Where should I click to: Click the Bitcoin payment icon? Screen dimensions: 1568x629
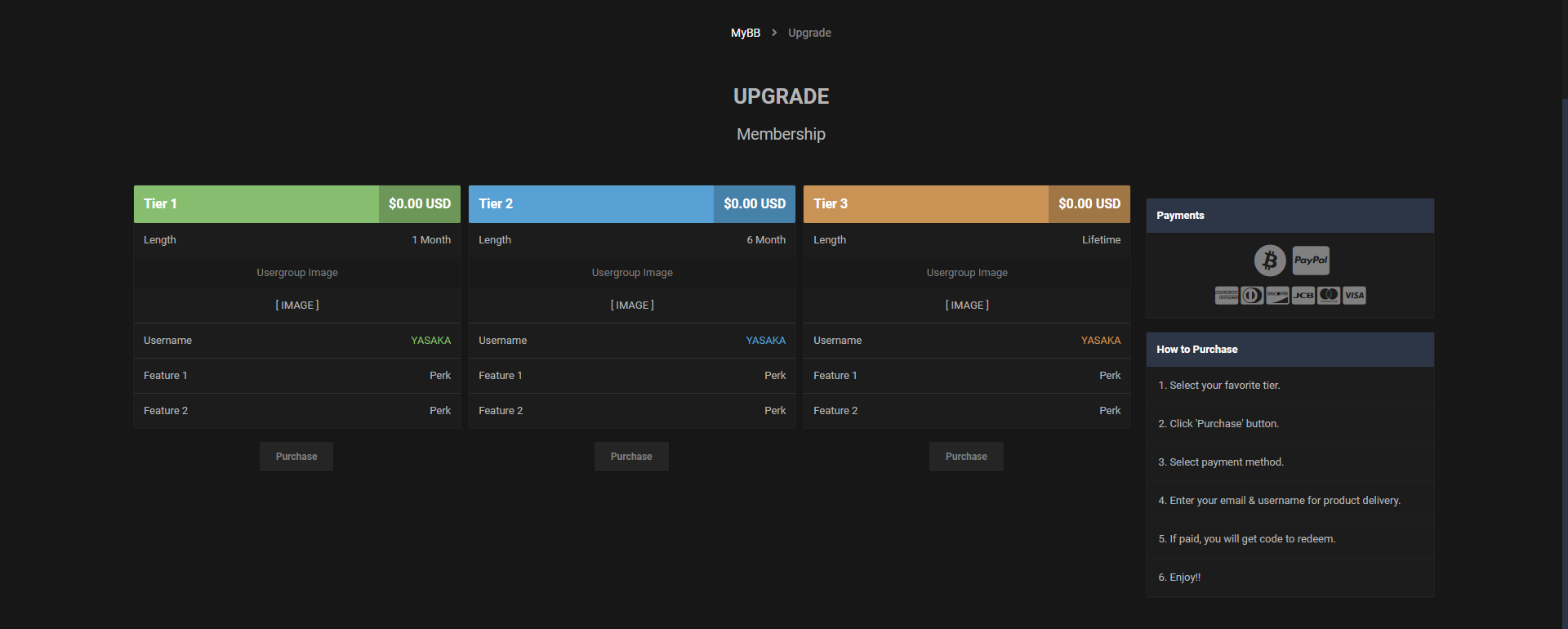tap(1269, 261)
